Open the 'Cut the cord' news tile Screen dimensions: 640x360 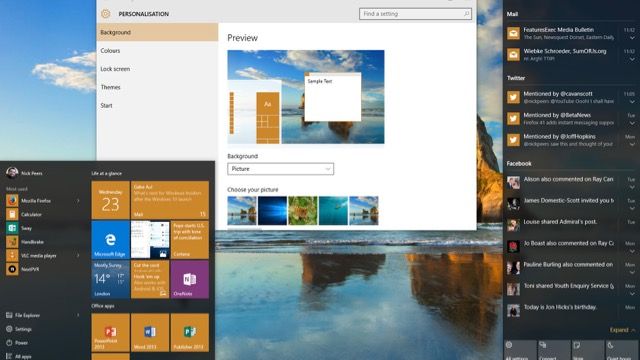click(150, 280)
